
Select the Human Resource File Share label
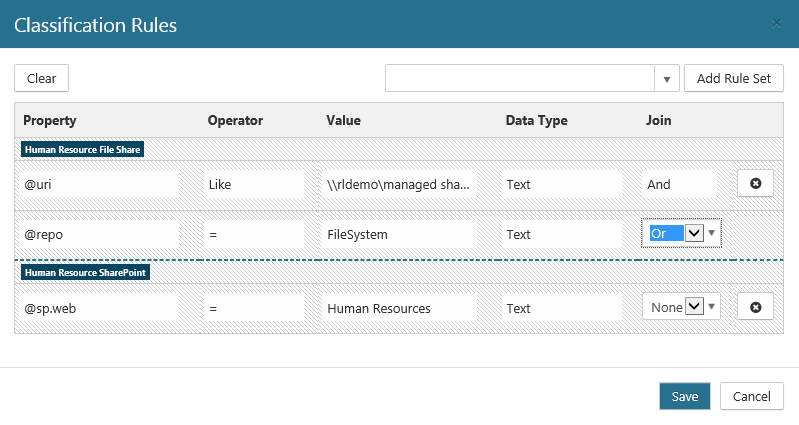83,150
